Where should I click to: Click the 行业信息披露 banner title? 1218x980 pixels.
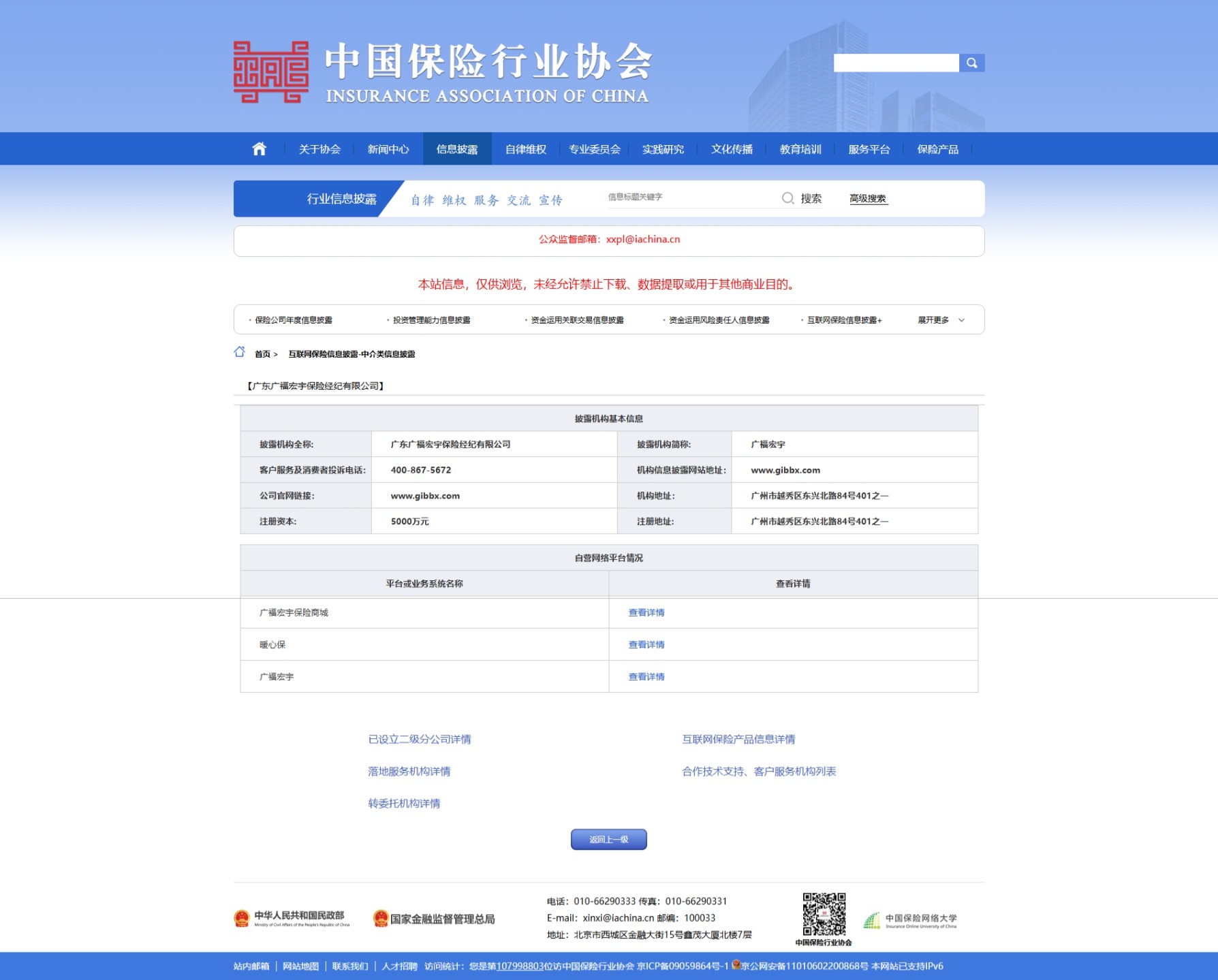pyautogui.click(x=341, y=199)
